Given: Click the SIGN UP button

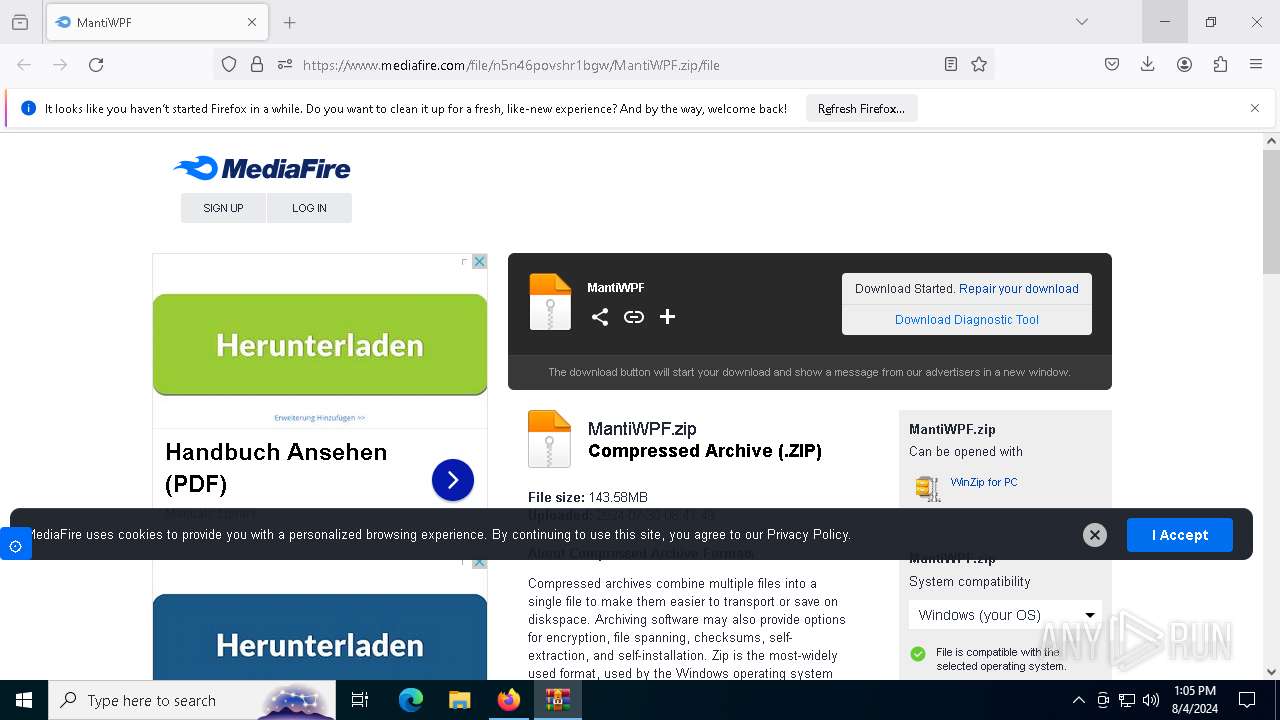Looking at the screenshot, I should [x=223, y=208].
